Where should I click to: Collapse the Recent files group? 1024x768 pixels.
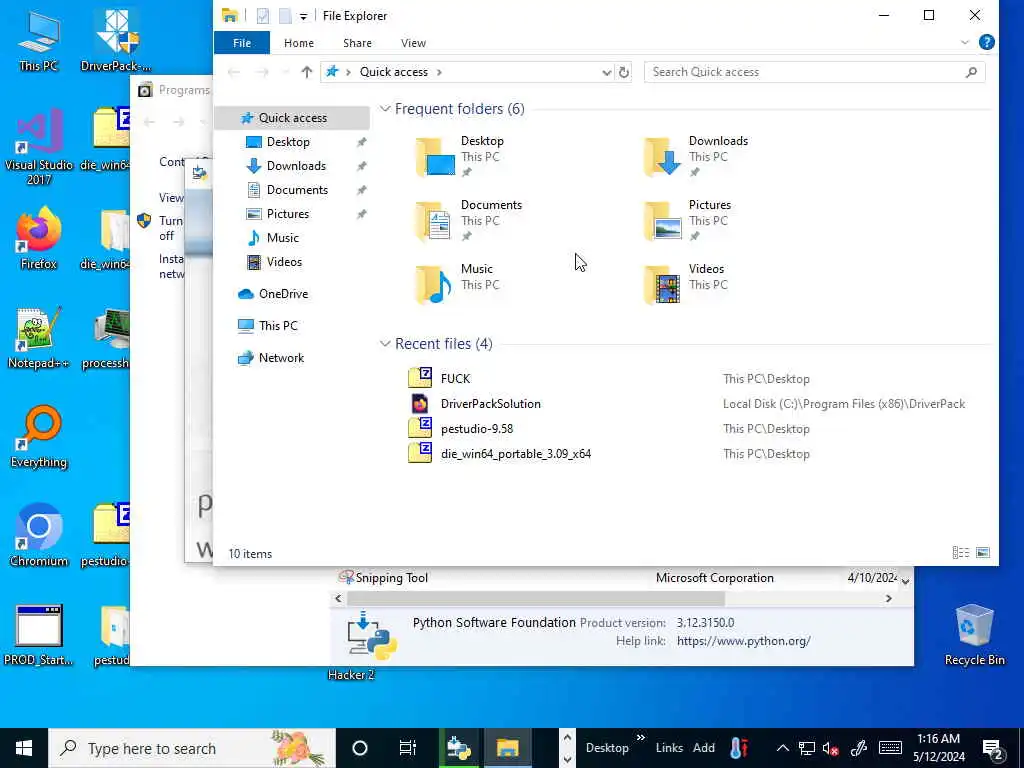(385, 344)
